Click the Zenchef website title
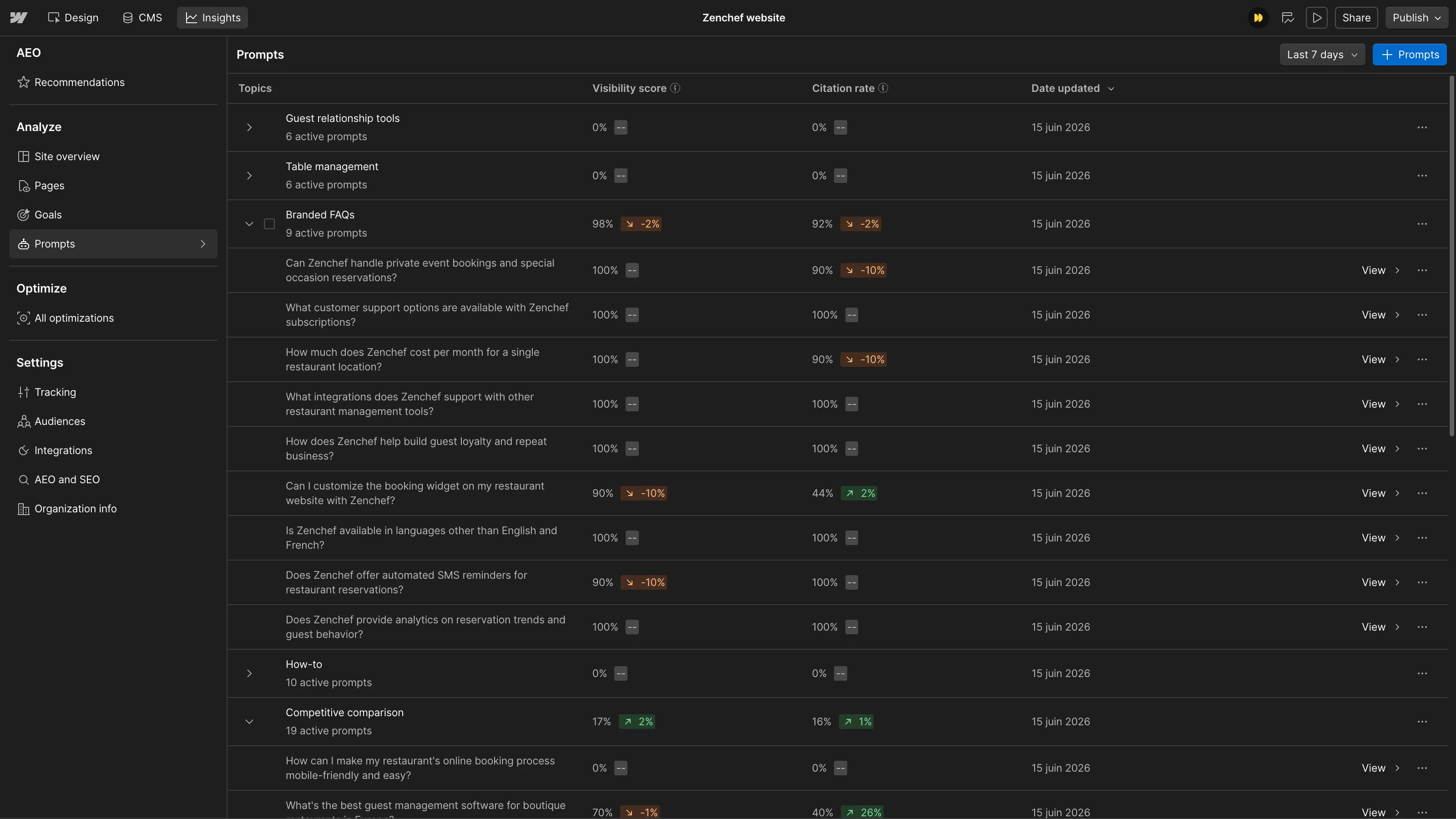This screenshot has width=1456, height=819. coord(743,18)
